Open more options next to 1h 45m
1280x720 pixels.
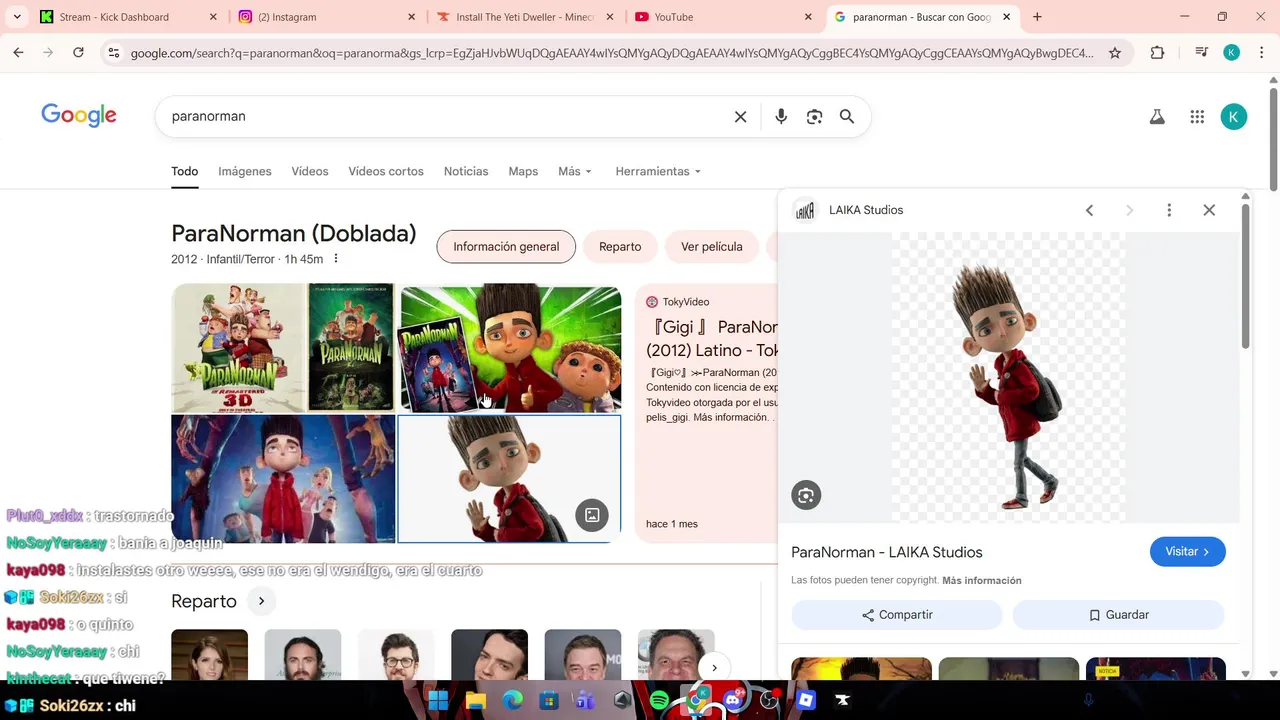point(336,259)
